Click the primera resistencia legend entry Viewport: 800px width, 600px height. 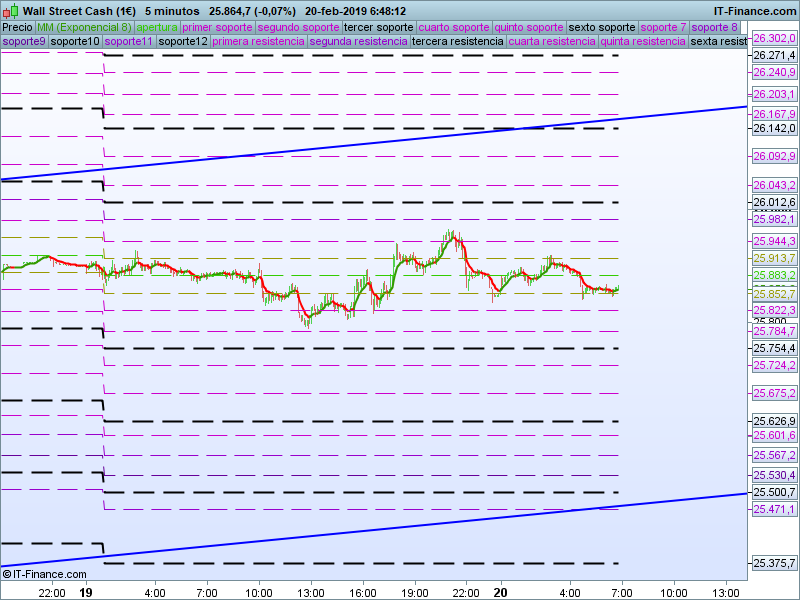(x=259, y=42)
